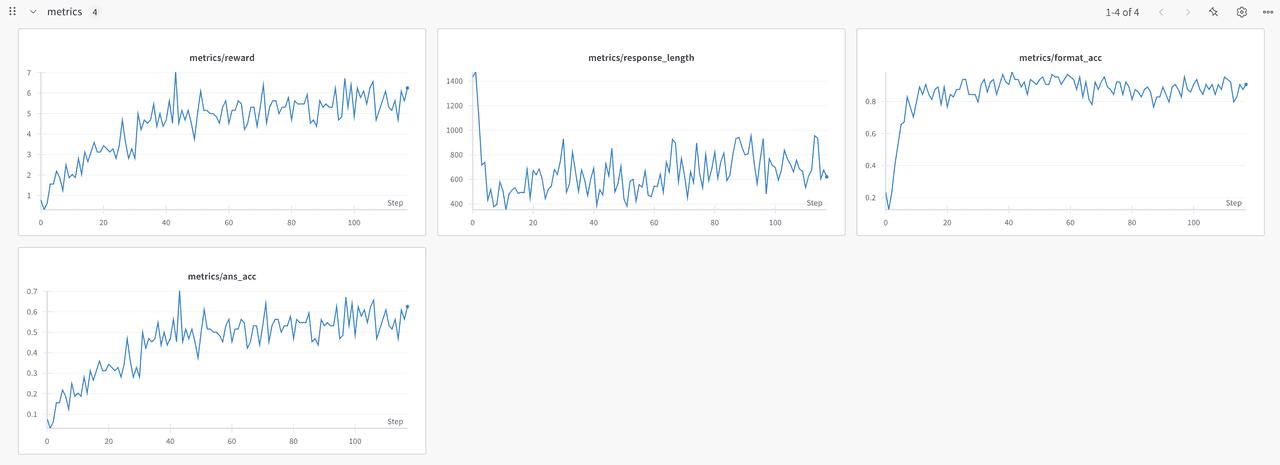Click the final data point on ans_acc chart
1280x465 pixels.
point(407,307)
